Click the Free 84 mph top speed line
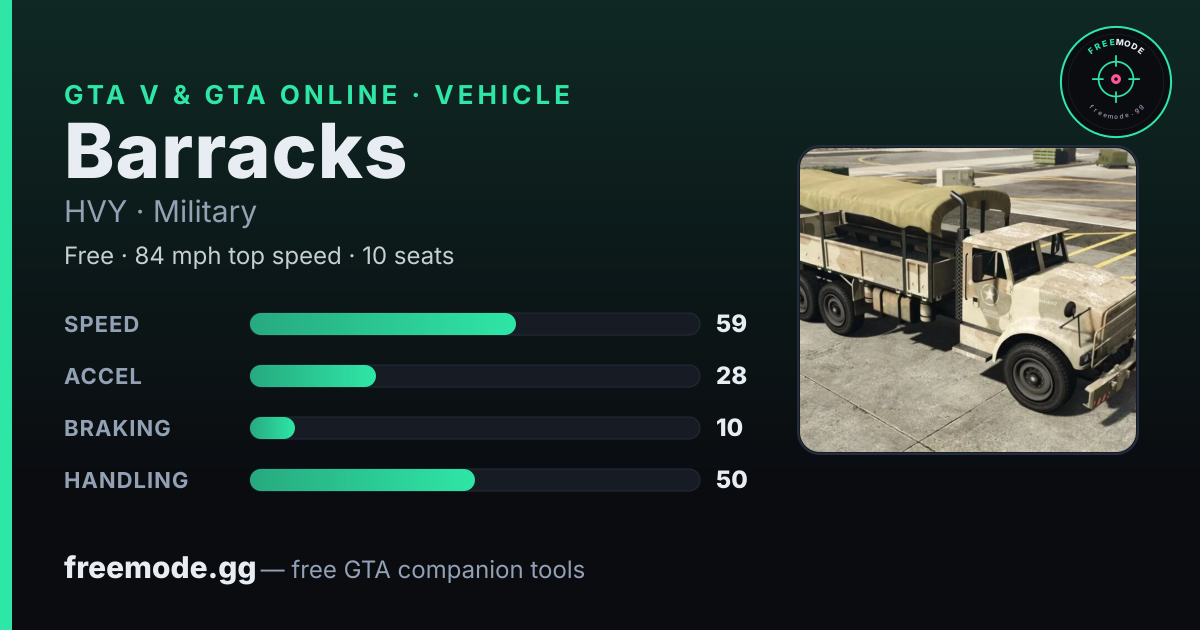Image resolution: width=1200 pixels, height=630 pixels. coord(259,256)
